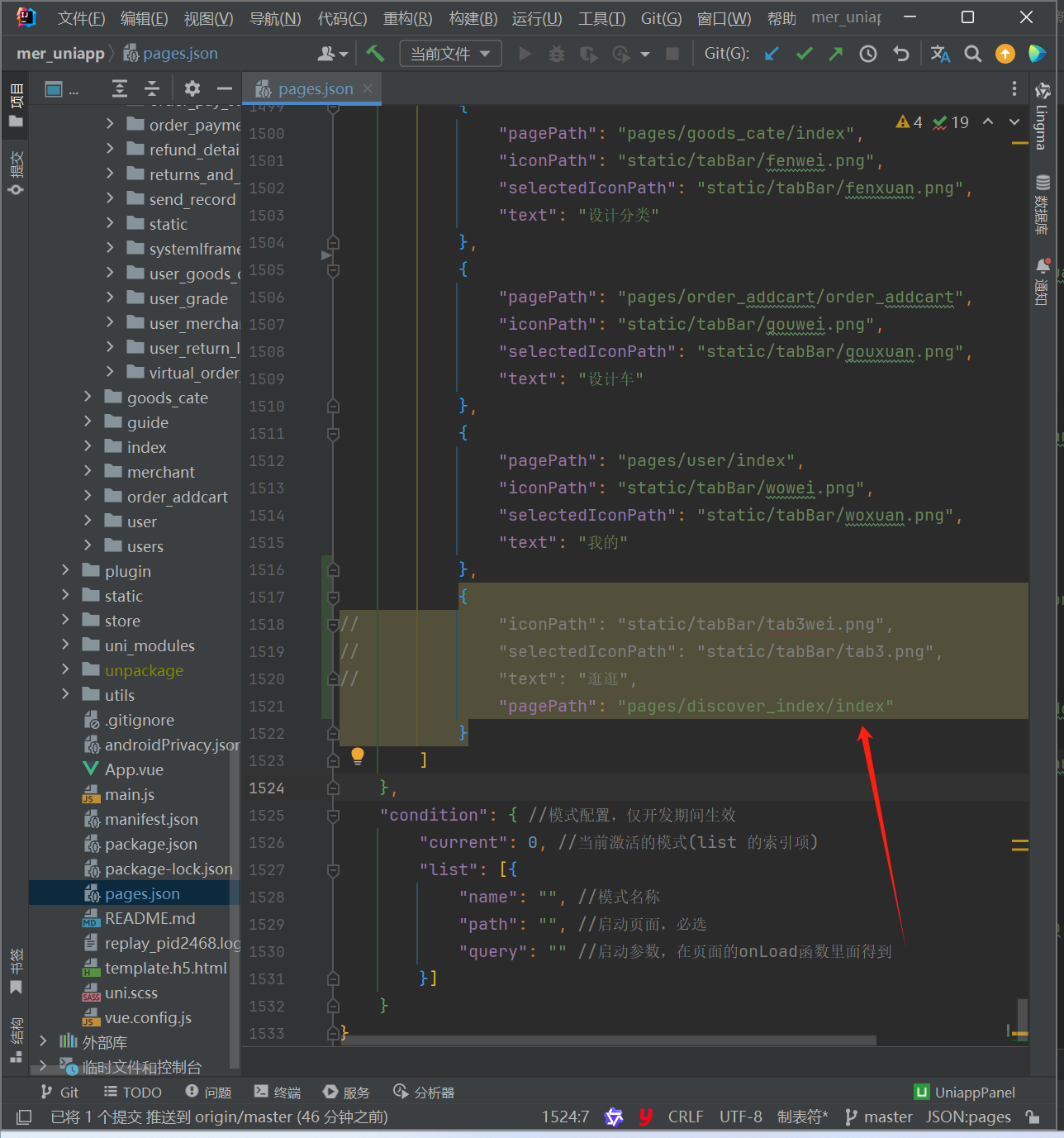Toggle the Git tool window
1064x1138 pixels.
click(60, 1093)
